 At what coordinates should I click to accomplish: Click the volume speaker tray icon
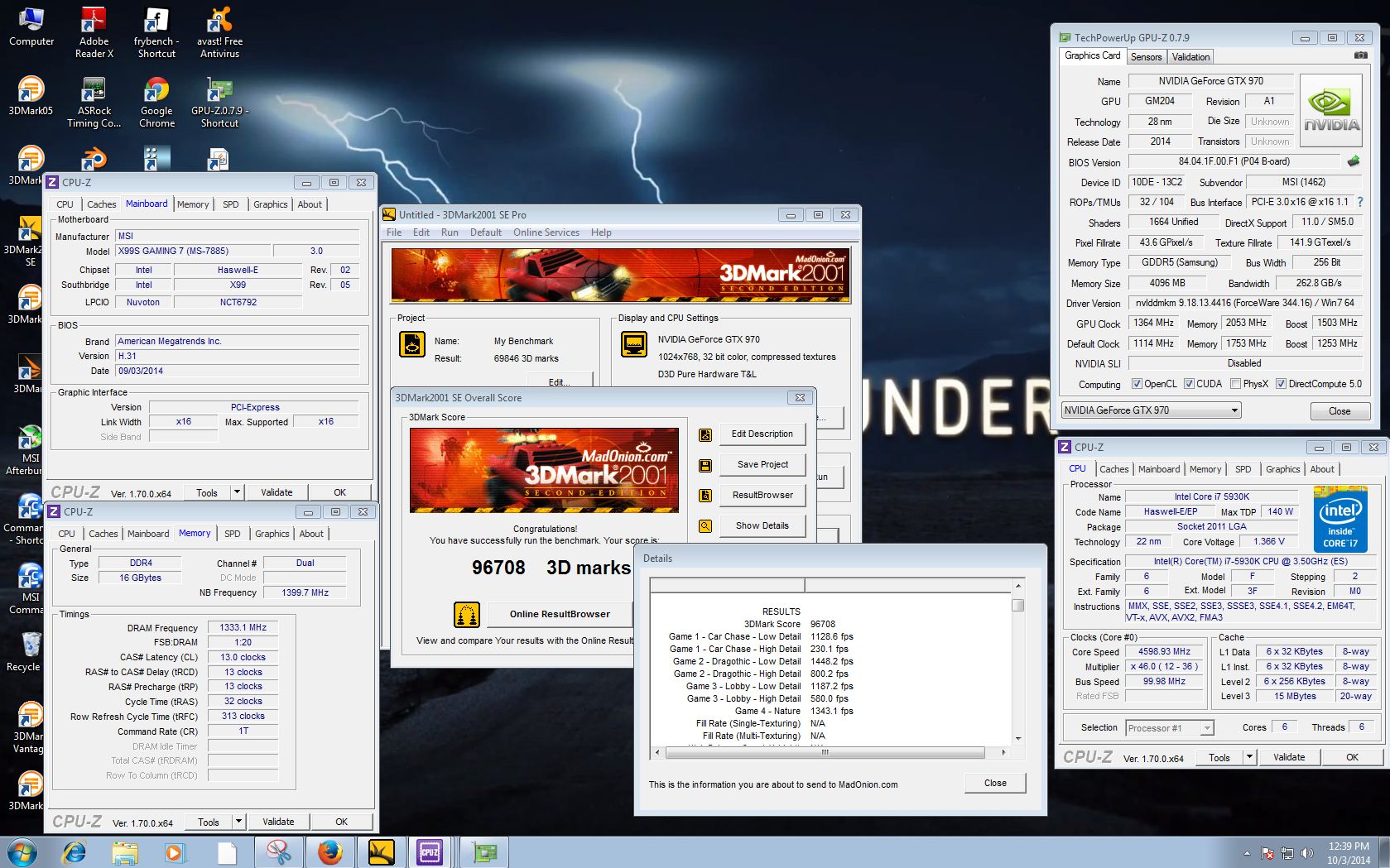click(x=1307, y=853)
